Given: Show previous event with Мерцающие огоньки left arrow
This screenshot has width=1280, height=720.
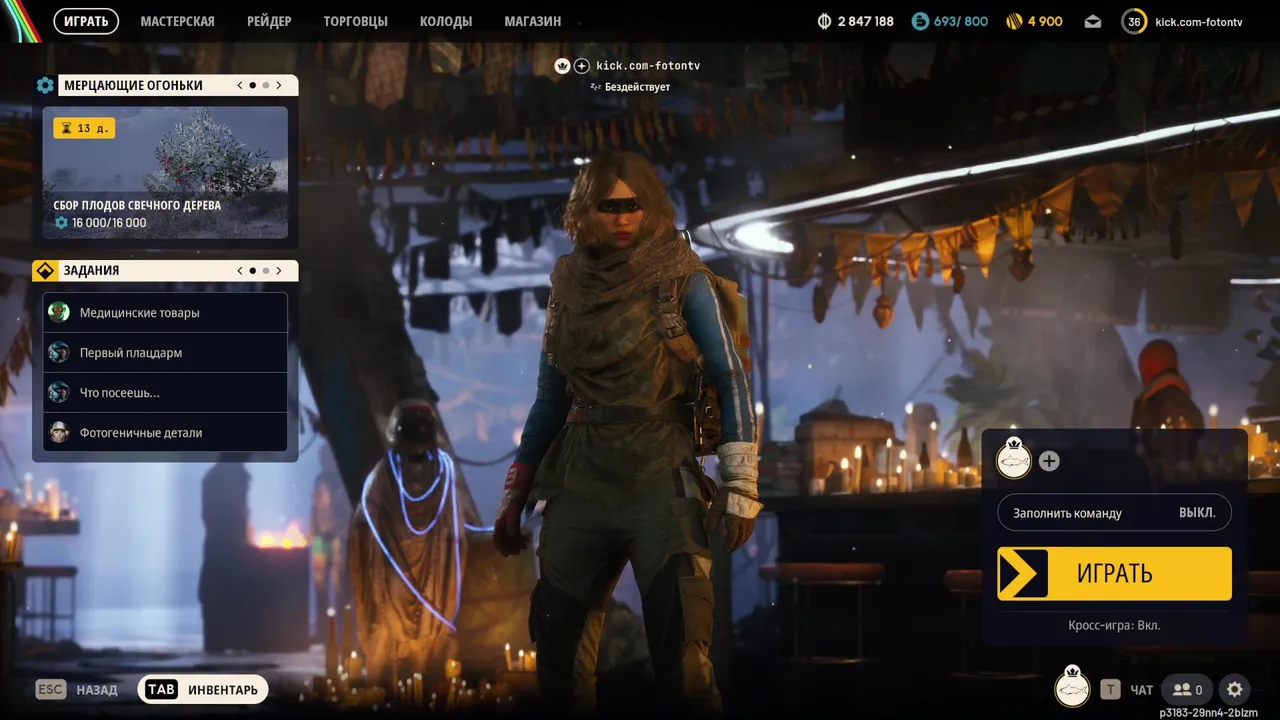Looking at the screenshot, I should [x=240, y=85].
